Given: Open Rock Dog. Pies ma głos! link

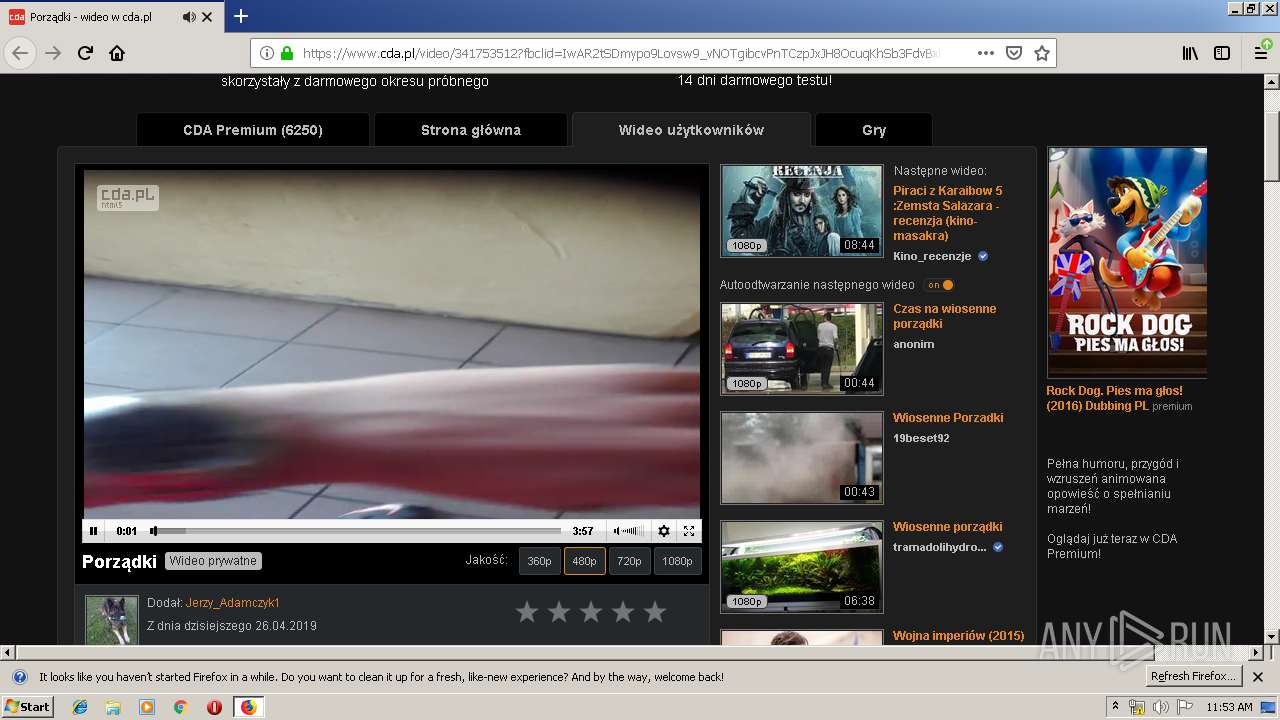Looking at the screenshot, I should click(x=1114, y=398).
